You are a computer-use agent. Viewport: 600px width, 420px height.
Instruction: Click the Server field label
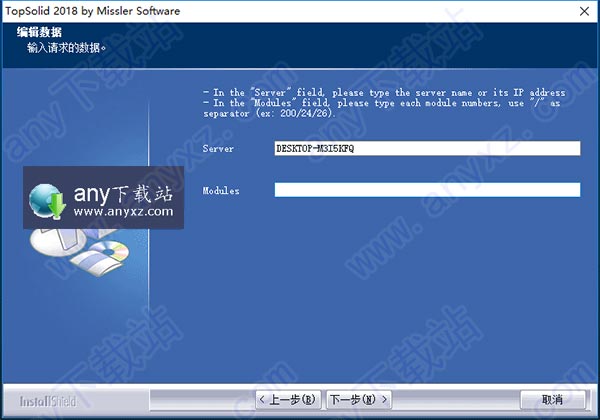[217, 148]
